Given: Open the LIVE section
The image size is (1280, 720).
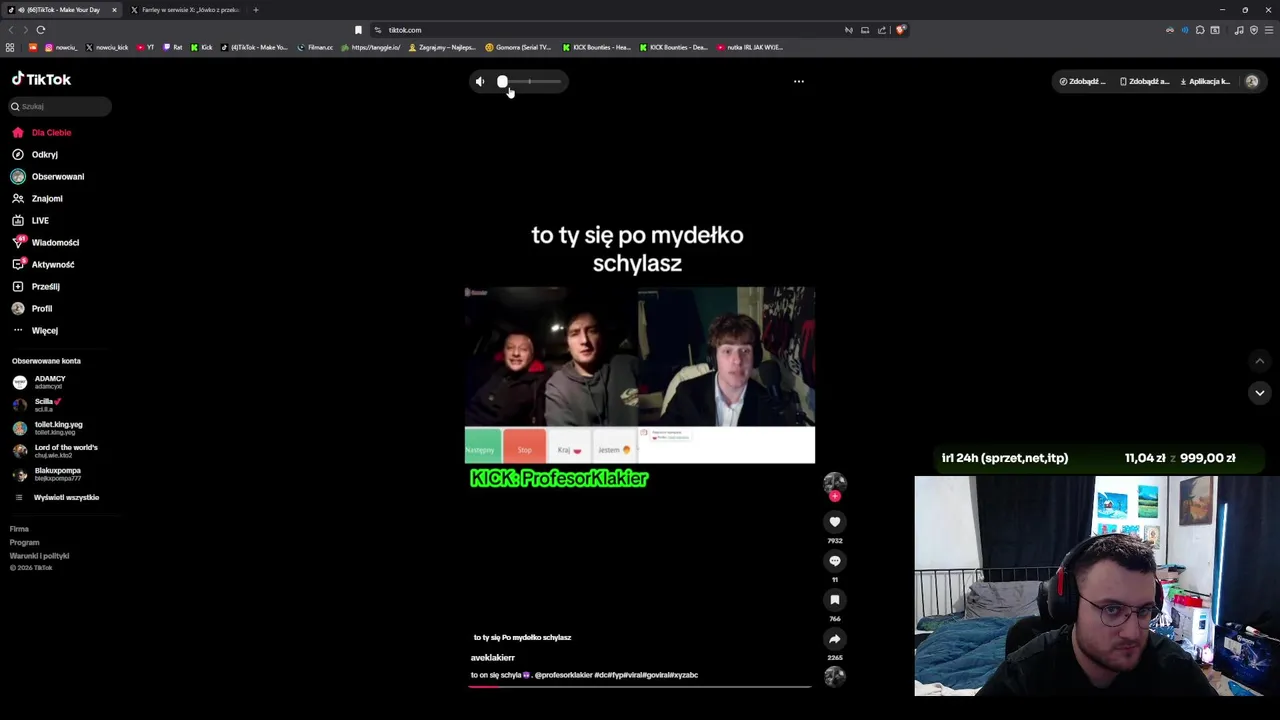Looking at the screenshot, I should click(30, 221).
